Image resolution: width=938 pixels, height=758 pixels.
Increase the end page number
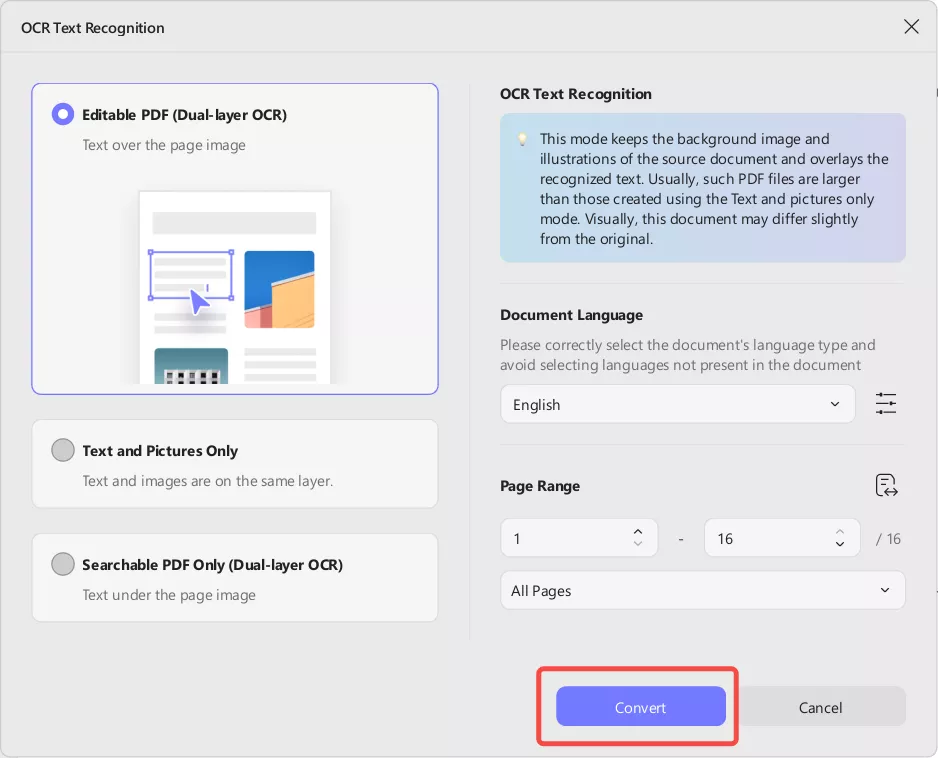[x=840, y=531]
